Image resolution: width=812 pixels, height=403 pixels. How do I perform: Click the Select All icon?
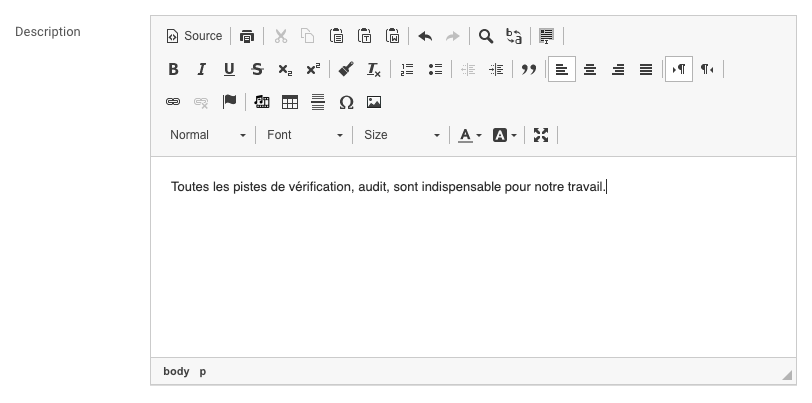click(546, 36)
